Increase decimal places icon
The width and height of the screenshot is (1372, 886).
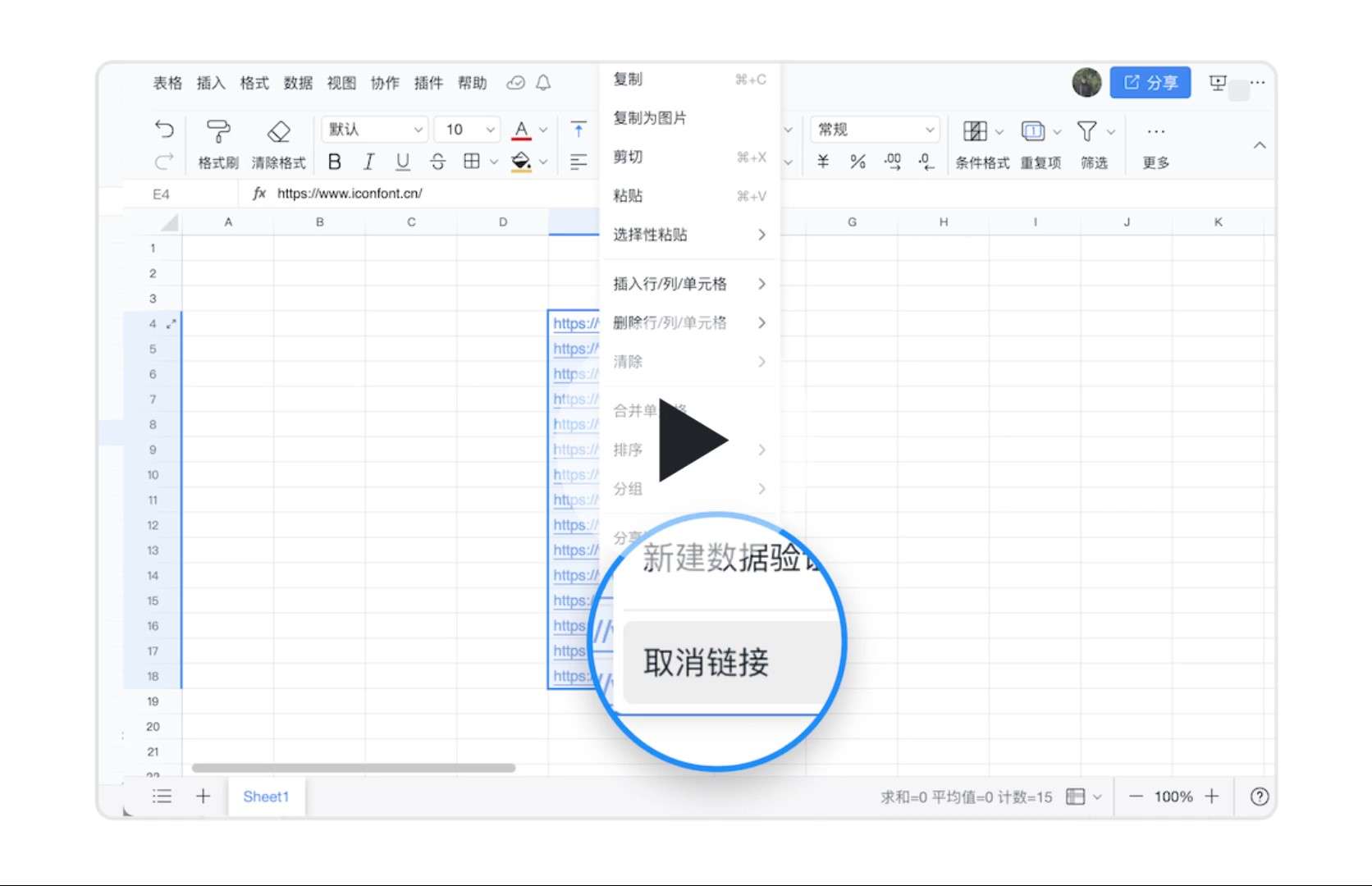pos(893,162)
